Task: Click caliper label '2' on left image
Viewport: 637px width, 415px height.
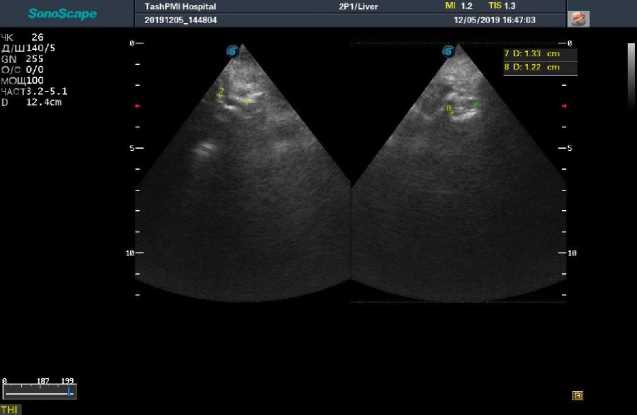Action: 221,92
